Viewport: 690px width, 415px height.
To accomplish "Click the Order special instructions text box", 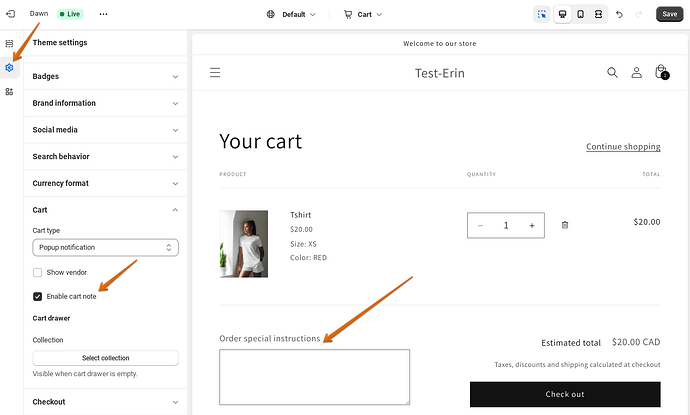I will coord(314,376).
